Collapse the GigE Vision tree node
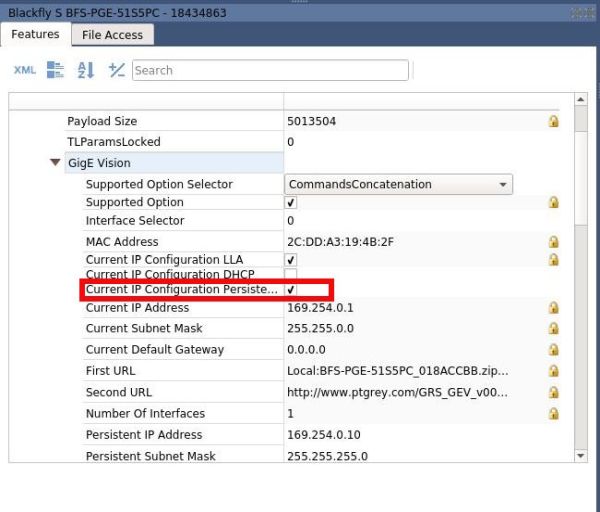The height and width of the screenshot is (512, 600). (x=55, y=162)
